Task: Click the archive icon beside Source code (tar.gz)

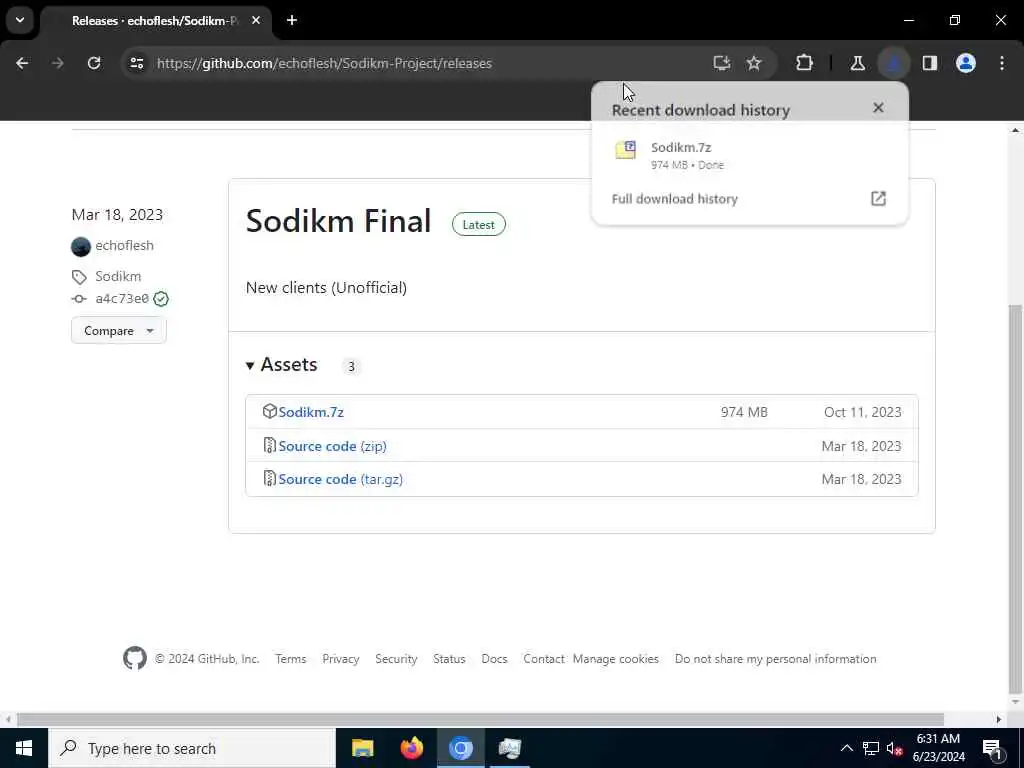Action: (x=270, y=479)
